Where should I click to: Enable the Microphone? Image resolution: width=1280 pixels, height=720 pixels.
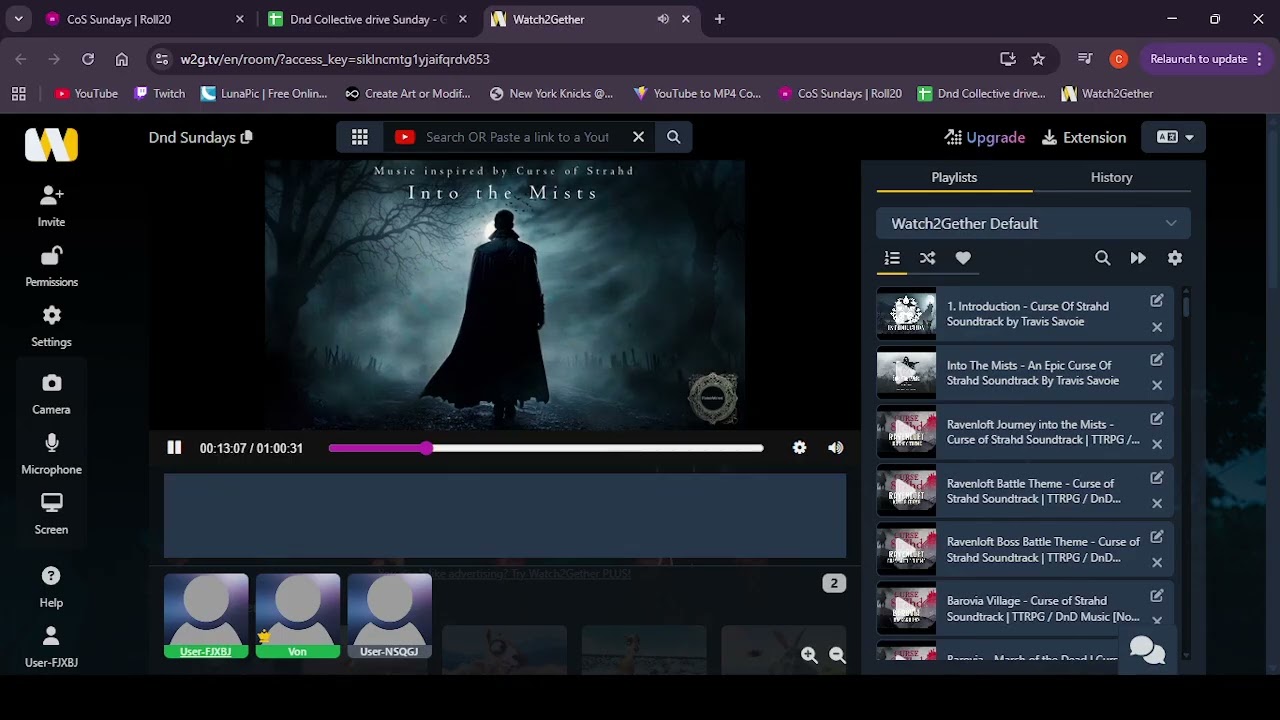pyautogui.click(x=51, y=454)
